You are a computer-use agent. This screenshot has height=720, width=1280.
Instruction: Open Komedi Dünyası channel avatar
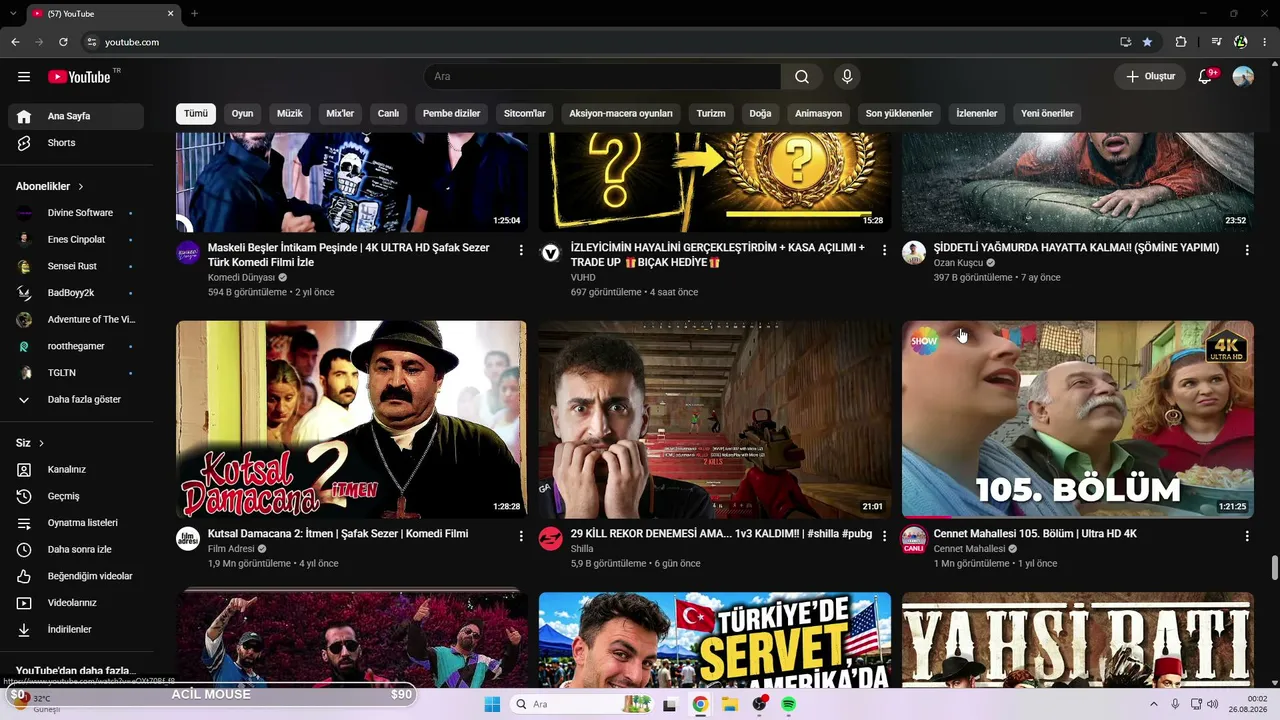coord(188,253)
